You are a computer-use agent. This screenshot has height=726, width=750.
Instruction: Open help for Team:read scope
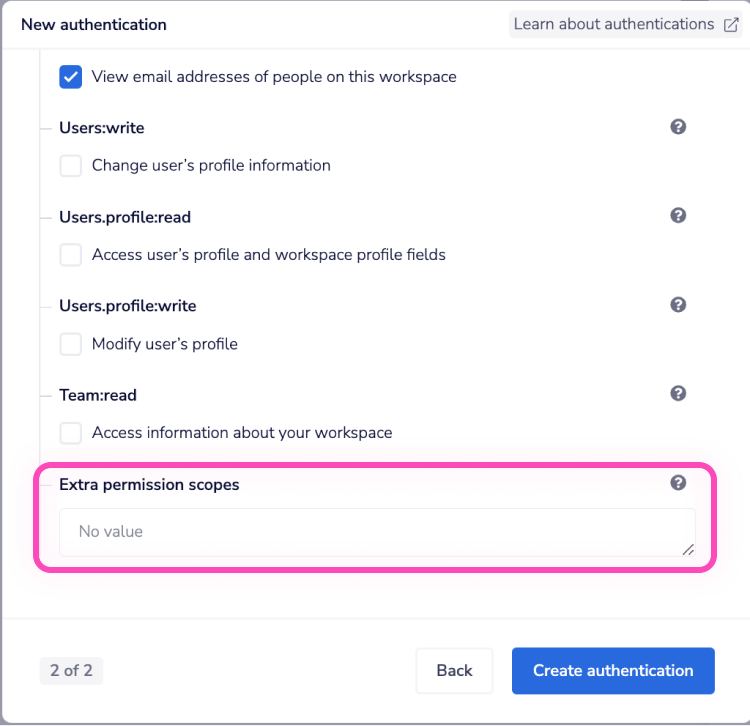click(x=678, y=394)
